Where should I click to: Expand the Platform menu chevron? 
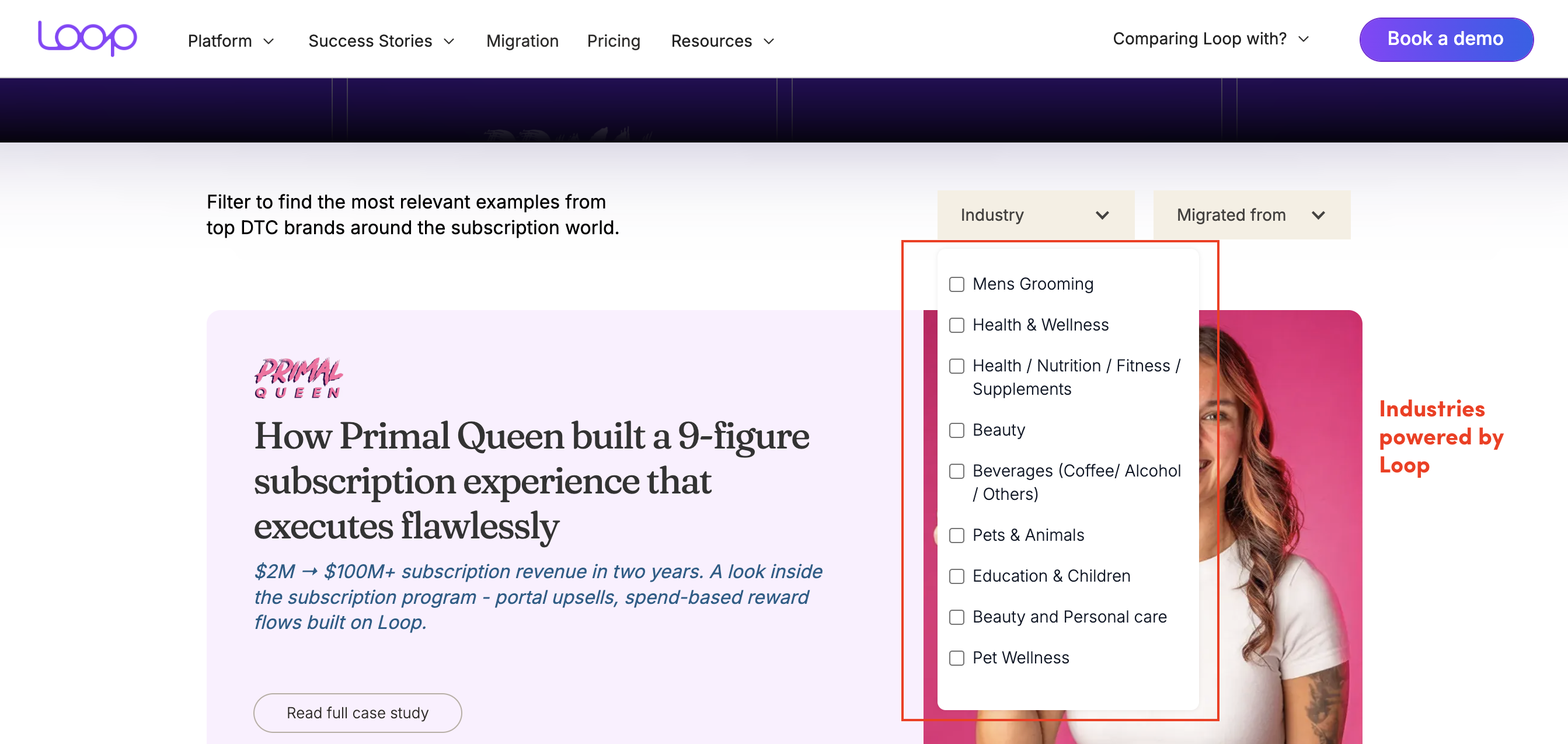click(x=269, y=41)
